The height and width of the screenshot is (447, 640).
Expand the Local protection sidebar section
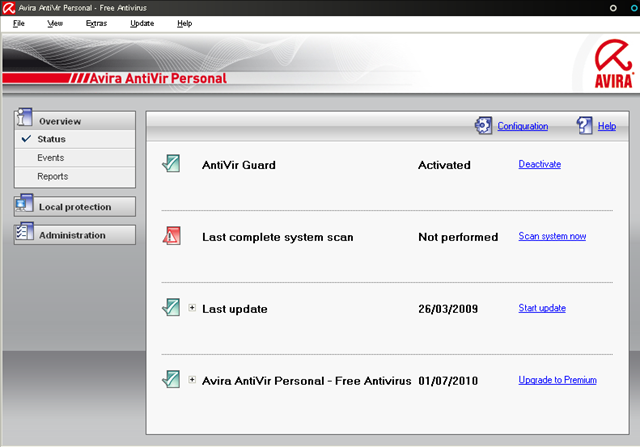point(75,207)
